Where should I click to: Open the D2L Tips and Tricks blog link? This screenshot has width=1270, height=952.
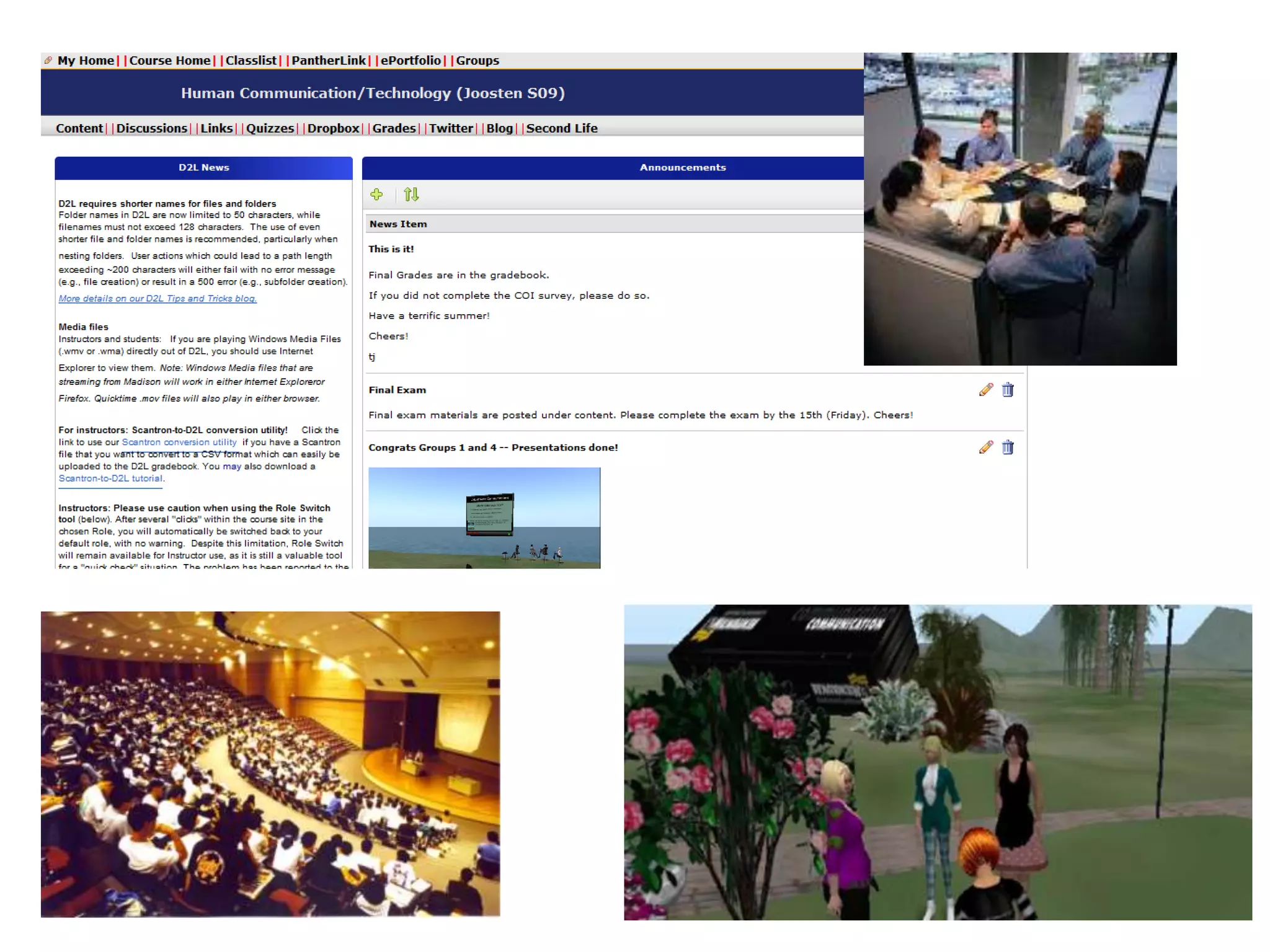pos(158,299)
